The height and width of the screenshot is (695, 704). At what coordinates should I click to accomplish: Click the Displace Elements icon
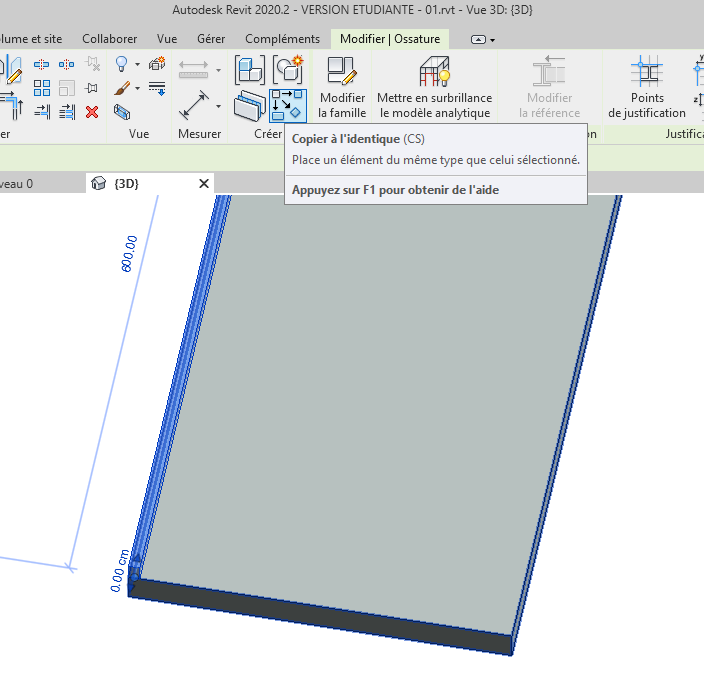(x=157, y=64)
